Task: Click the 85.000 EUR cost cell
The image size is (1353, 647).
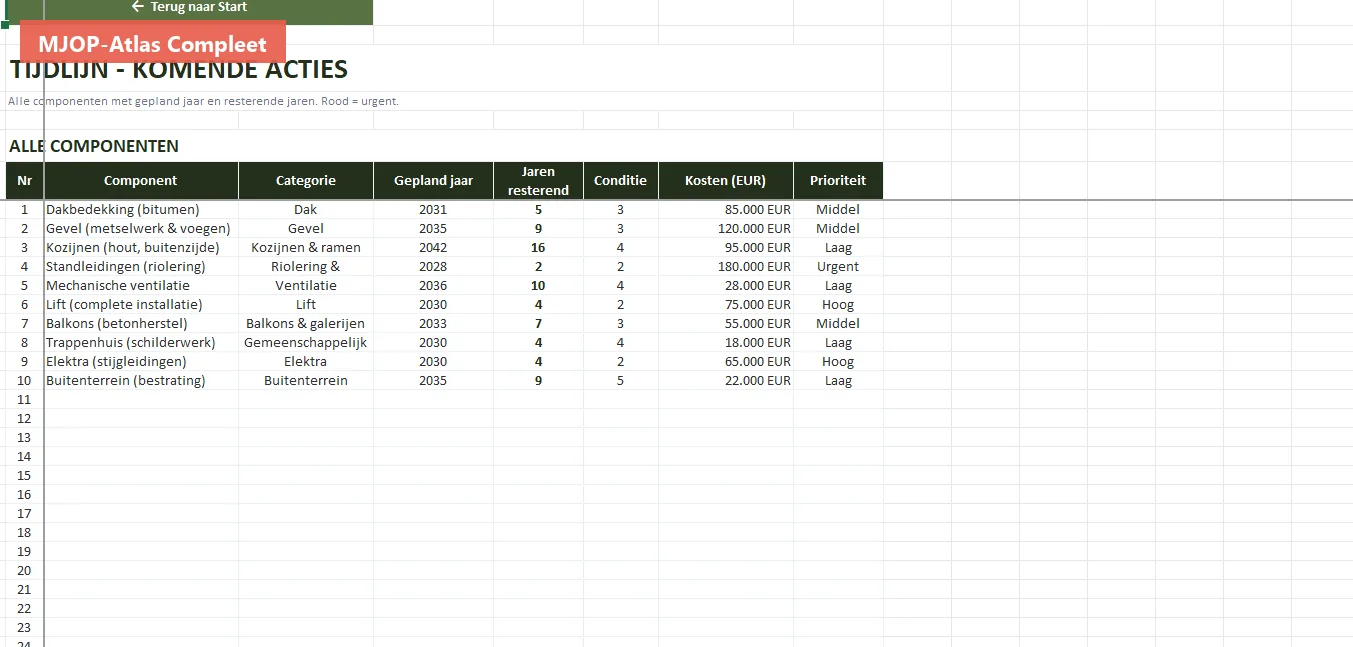Action: pos(726,210)
